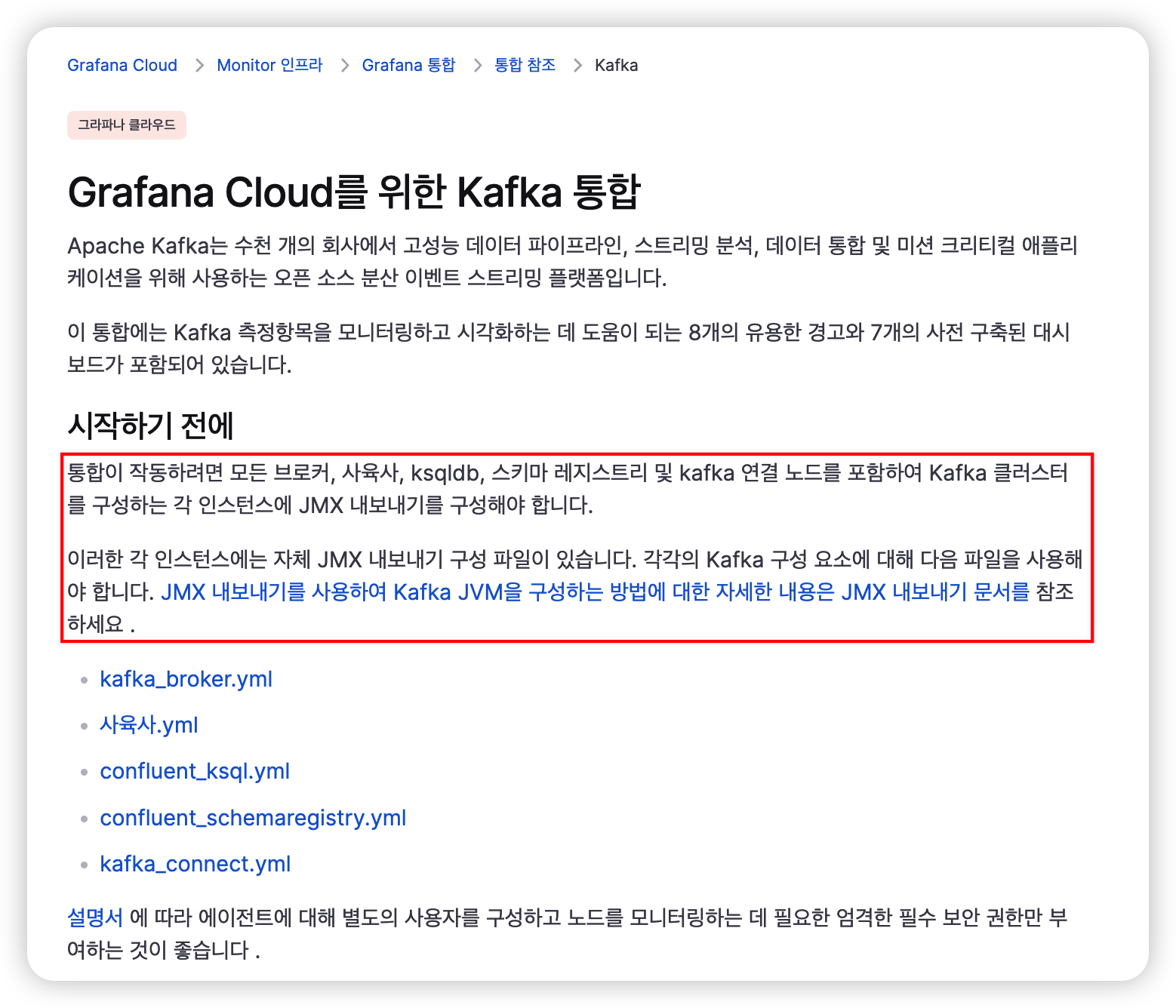Open the confluent_ksql.yml link
1176x1008 pixels.
pyautogui.click(x=195, y=771)
